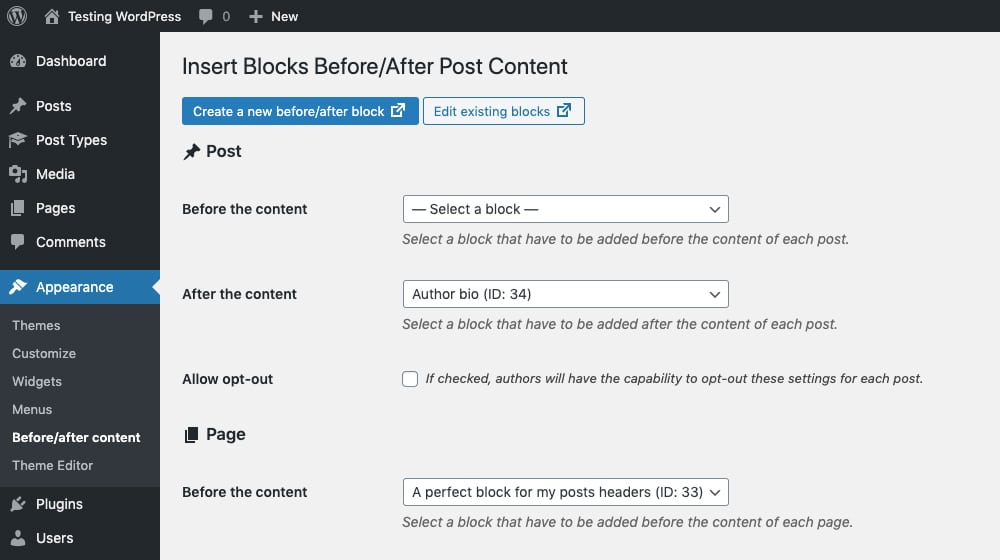Image resolution: width=1000 pixels, height=560 pixels.
Task: Enable the Allow opt-out checkbox
Action: coord(410,379)
